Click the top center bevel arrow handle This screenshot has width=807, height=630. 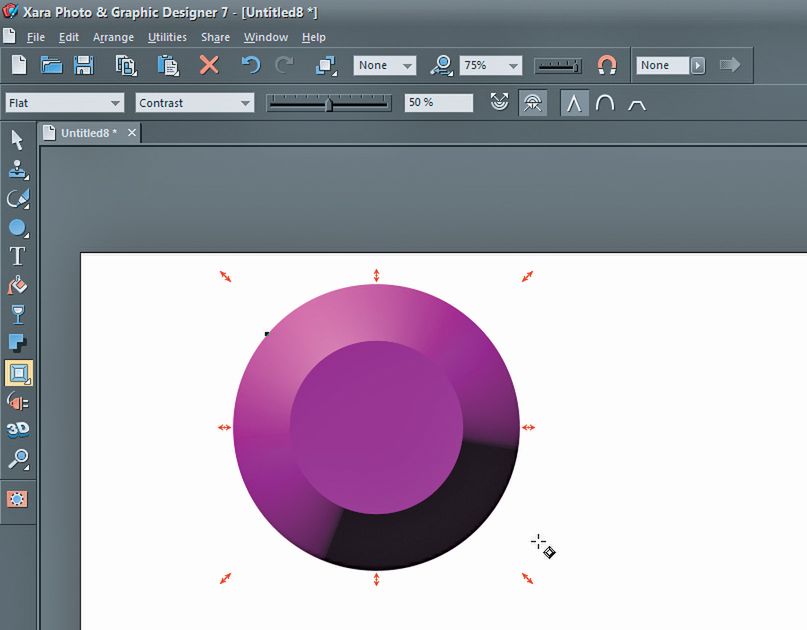[x=376, y=275]
